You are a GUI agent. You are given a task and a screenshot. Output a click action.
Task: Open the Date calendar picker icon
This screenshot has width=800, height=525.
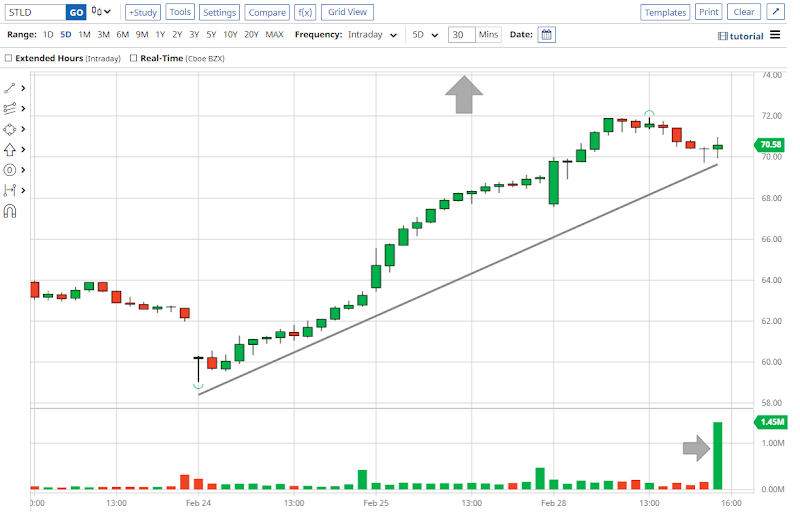546,35
